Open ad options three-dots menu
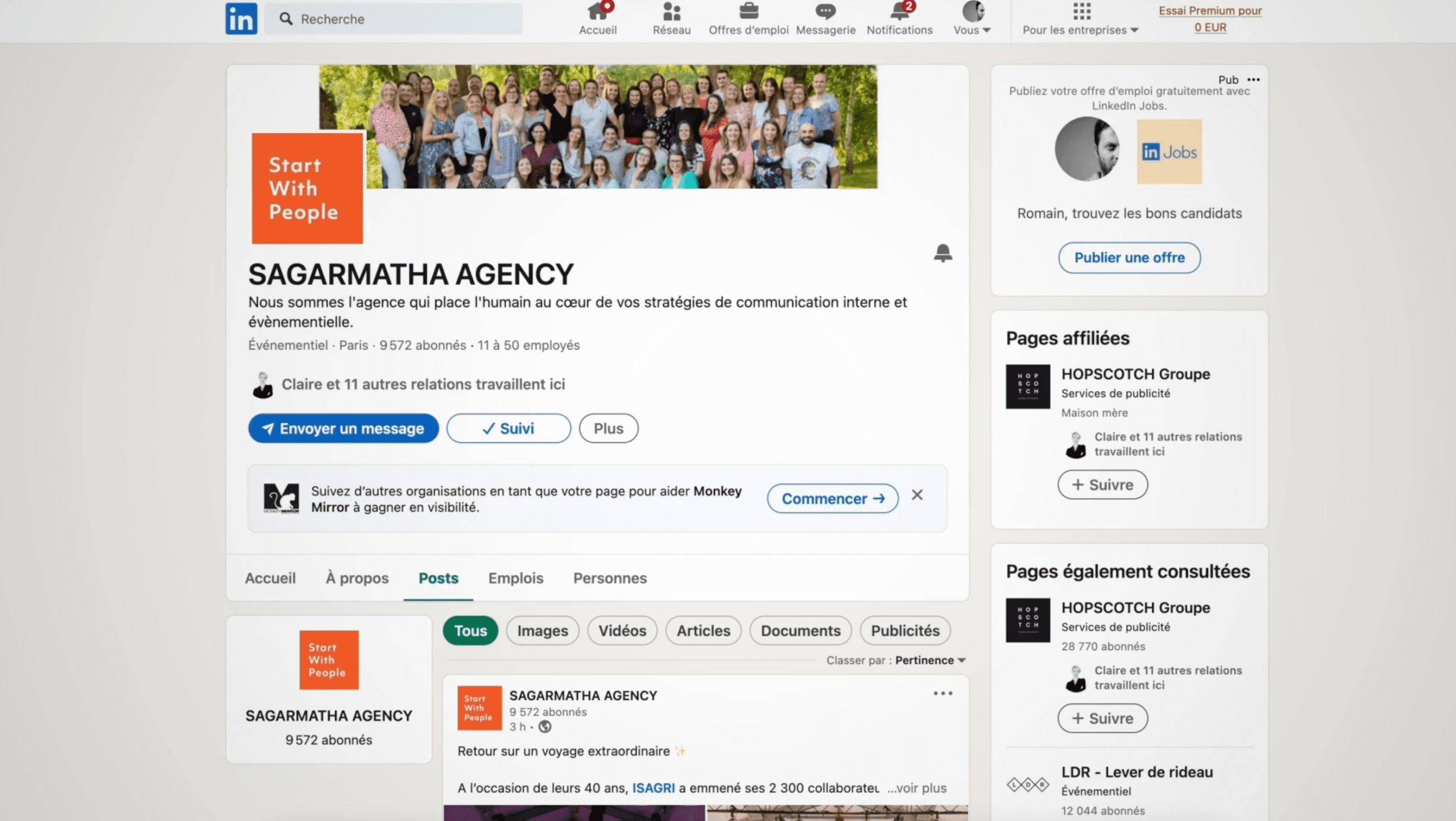Viewport: 1456px width, 821px height. [x=1254, y=80]
